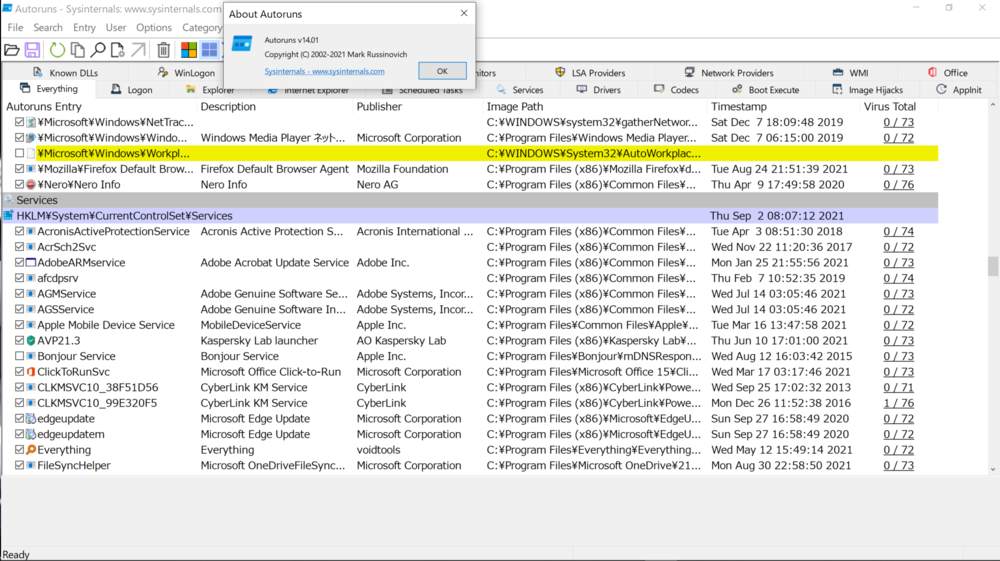Open the Search menu
Image resolution: width=1000 pixels, height=561 pixels.
[48, 27]
